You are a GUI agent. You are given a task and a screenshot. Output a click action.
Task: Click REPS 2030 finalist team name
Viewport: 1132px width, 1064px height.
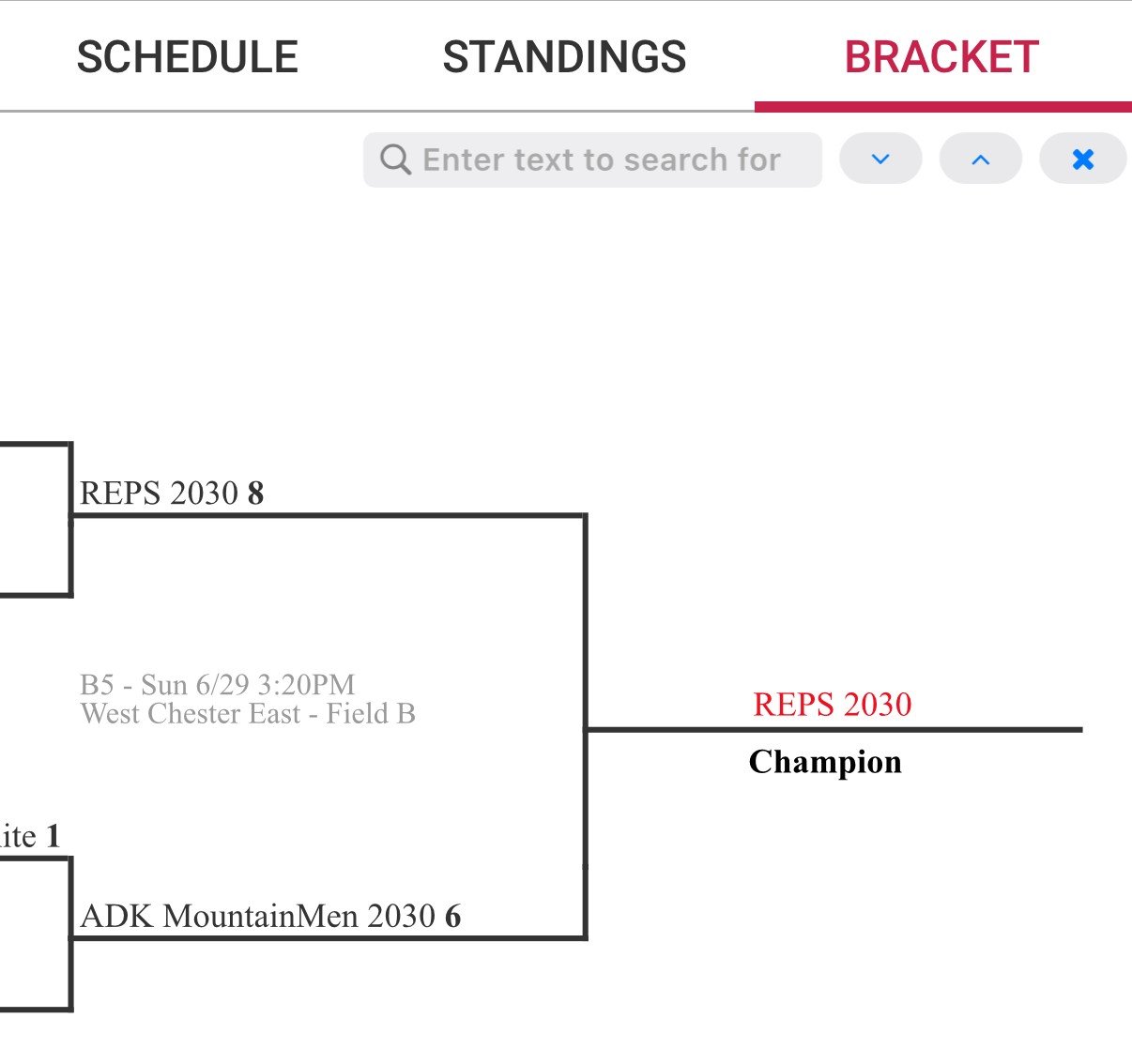click(x=160, y=494)
